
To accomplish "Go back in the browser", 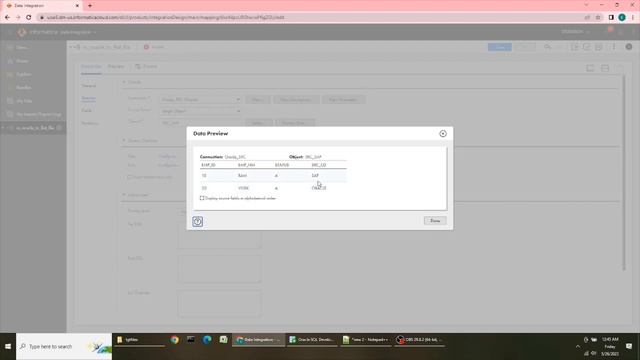I will [x=7, y=18].
